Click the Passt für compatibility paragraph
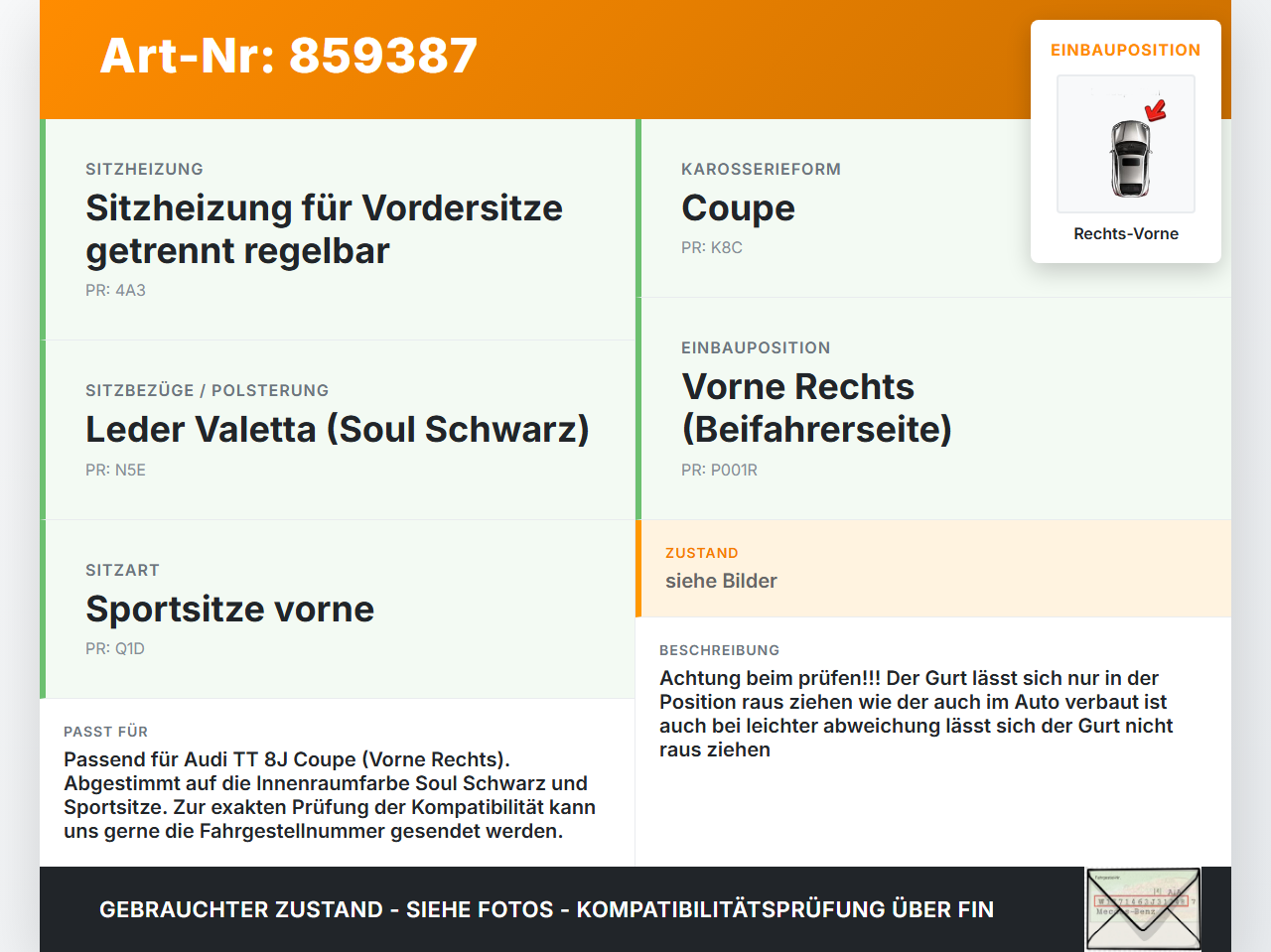The height and width of the screenshot is (952, 1271). 330,795
